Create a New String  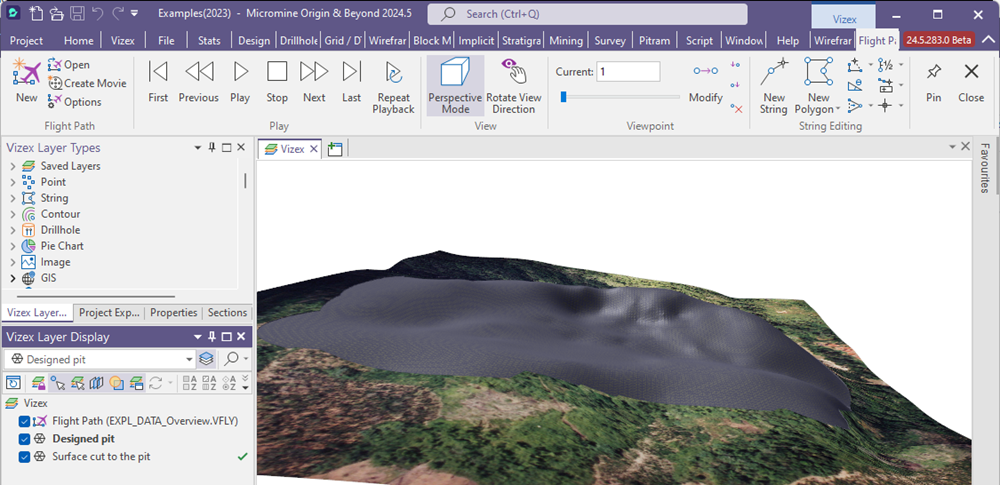774,74
